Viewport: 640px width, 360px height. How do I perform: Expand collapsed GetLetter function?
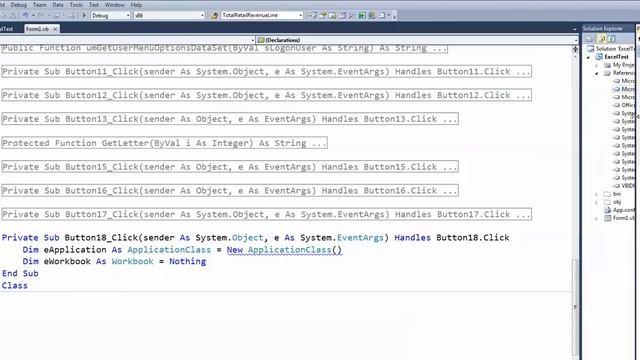point(164,143)
